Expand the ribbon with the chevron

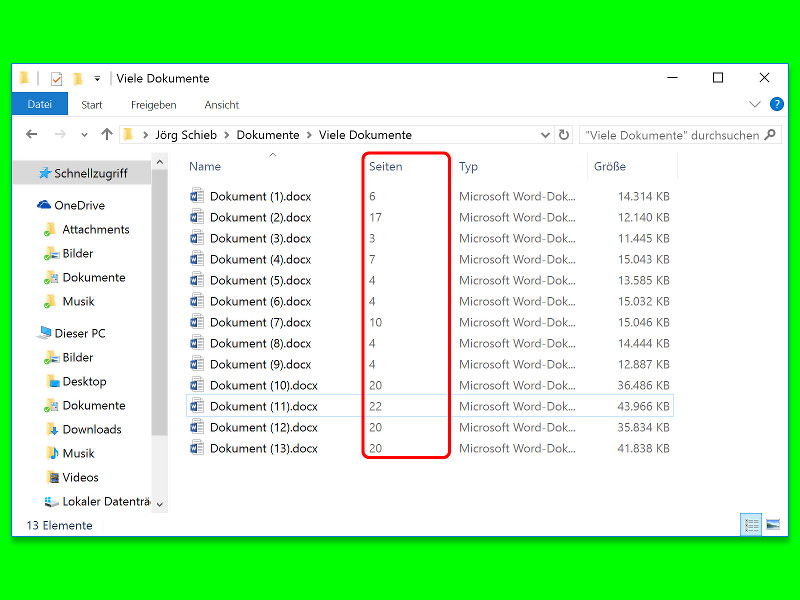(x=755, y=104)
